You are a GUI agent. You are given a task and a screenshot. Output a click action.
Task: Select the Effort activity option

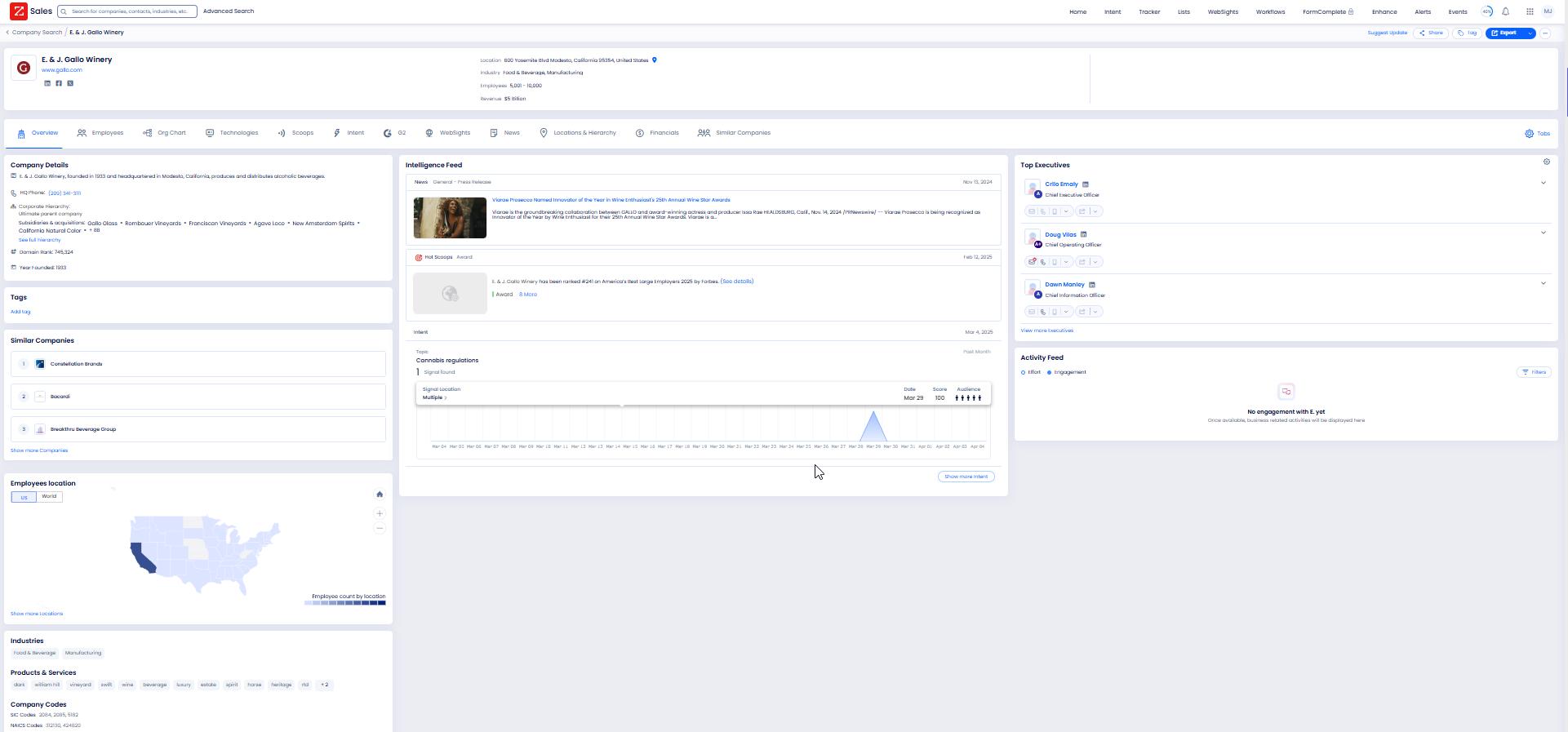(1031, 373)
